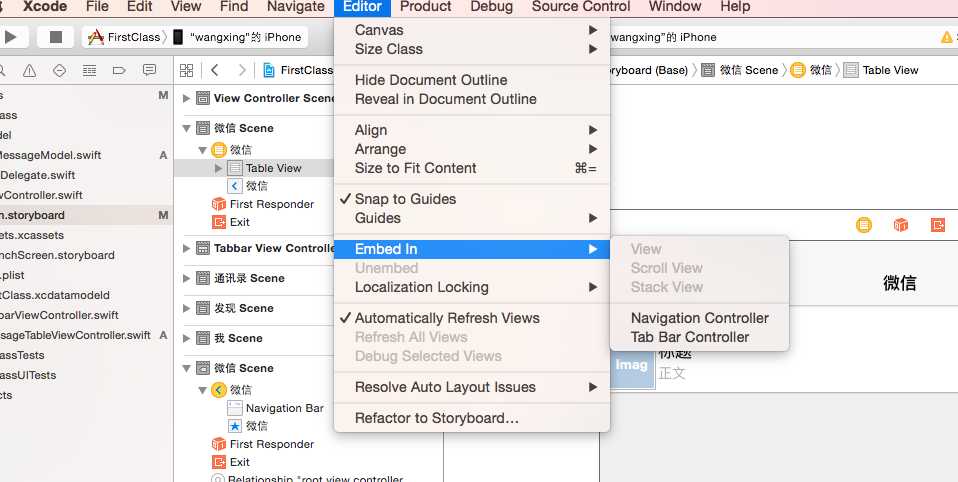
Task: Expand the 我 Scene
Action: (187, 338)
